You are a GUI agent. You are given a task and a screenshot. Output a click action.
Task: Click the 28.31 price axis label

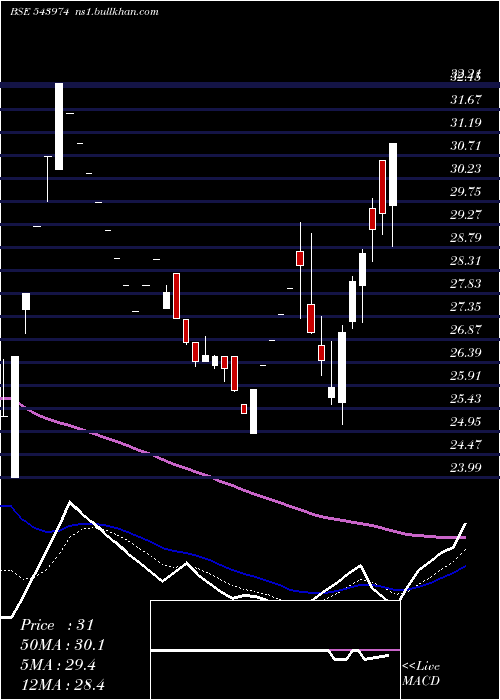point(466,260)
